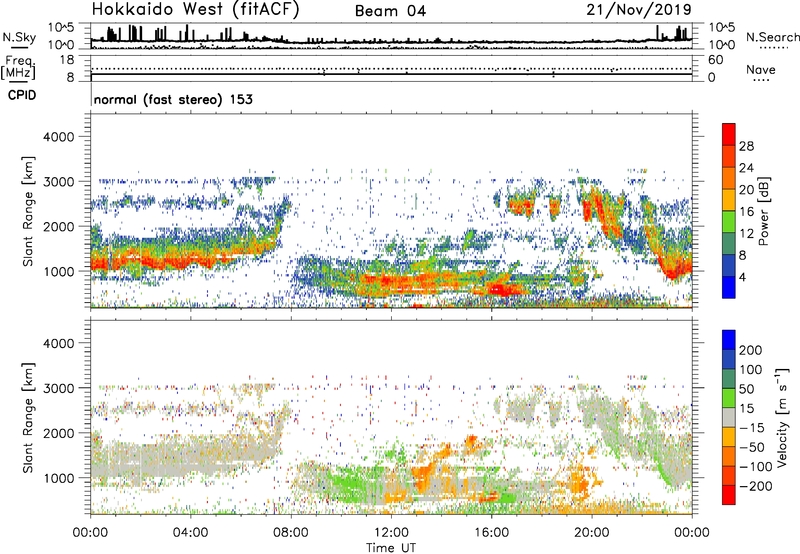
Task: Click the "20:00" time tick label
Action: tap(592, 533)
